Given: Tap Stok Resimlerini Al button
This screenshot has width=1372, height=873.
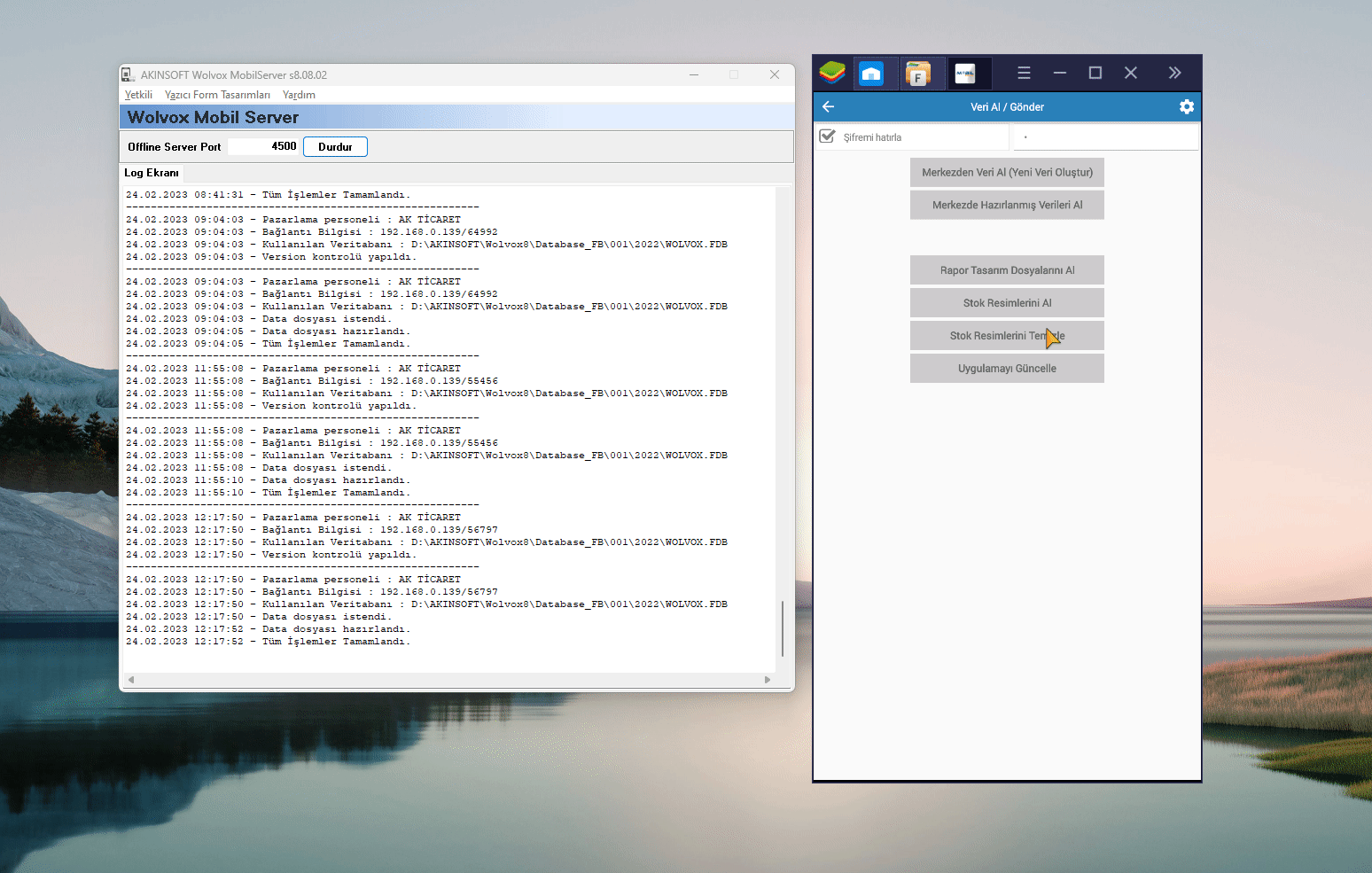Looking at the screenshot, I should pyautogui.click(x=1007, y=303).
